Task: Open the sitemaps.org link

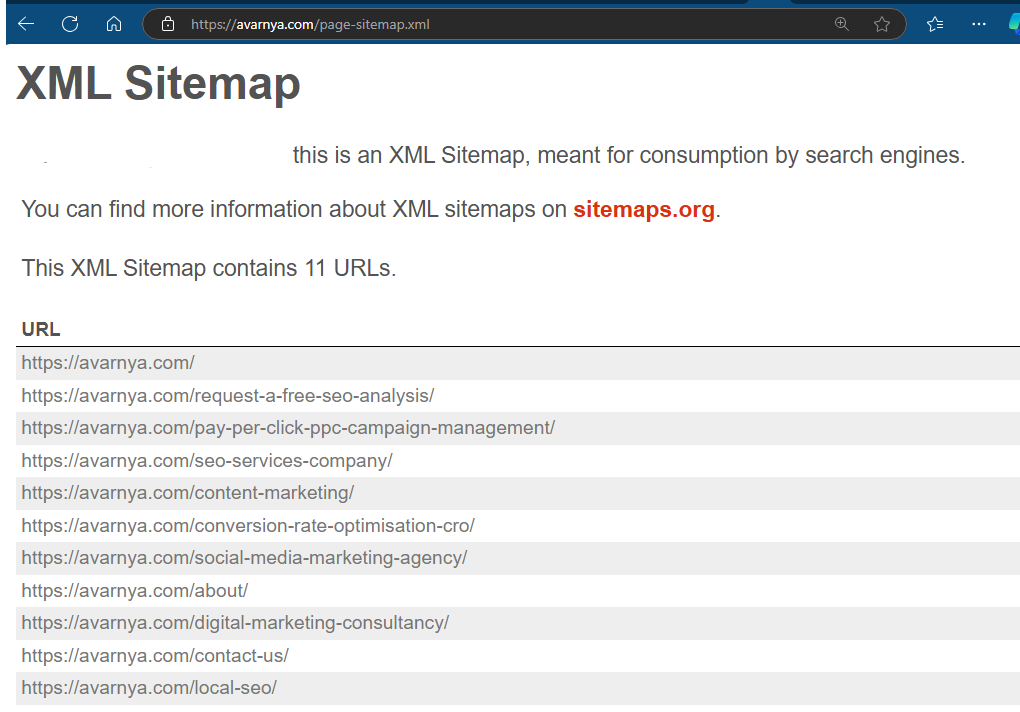Action: tap(643, 210)
